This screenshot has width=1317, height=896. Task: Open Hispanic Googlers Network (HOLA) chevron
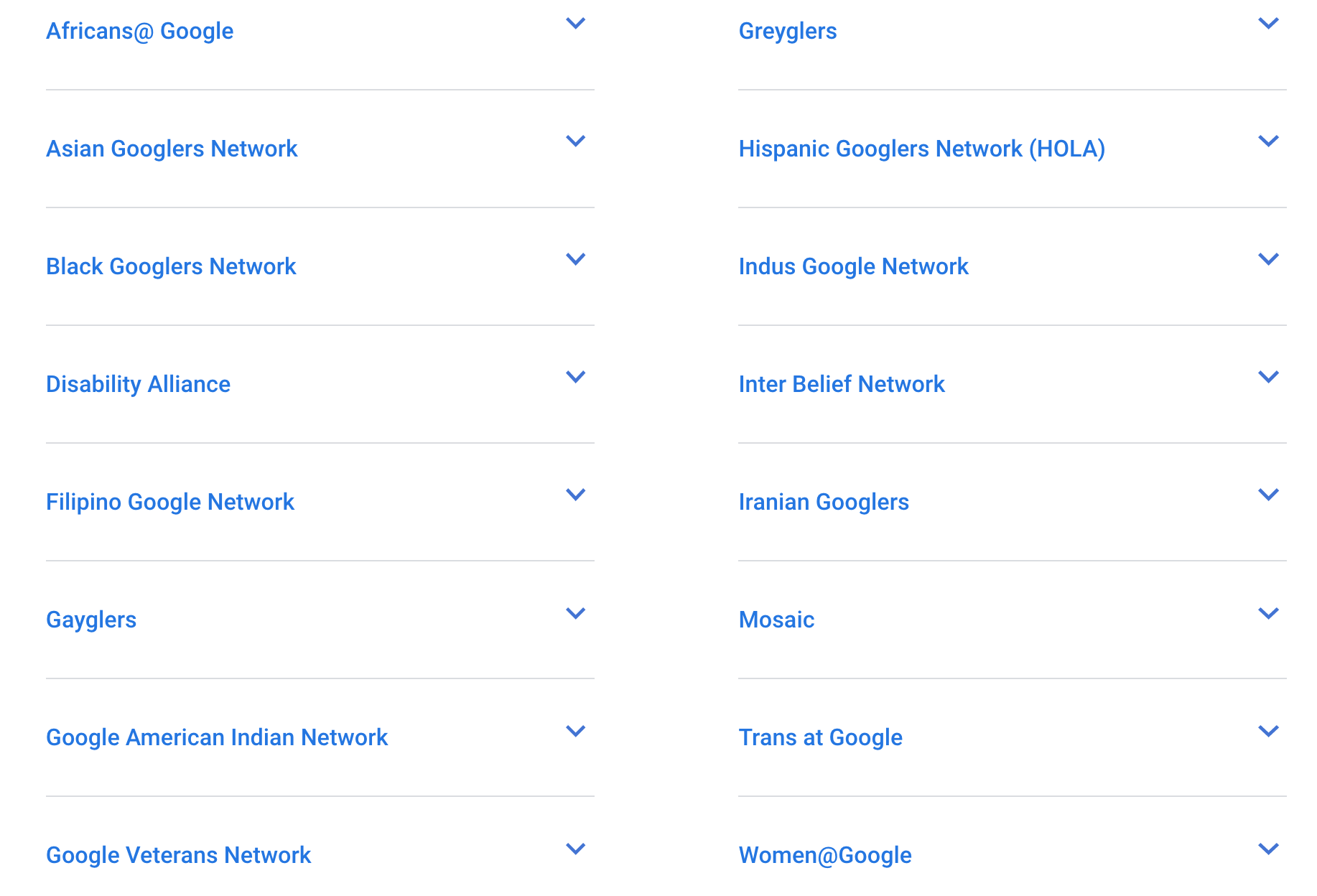tap(1268, 141)
